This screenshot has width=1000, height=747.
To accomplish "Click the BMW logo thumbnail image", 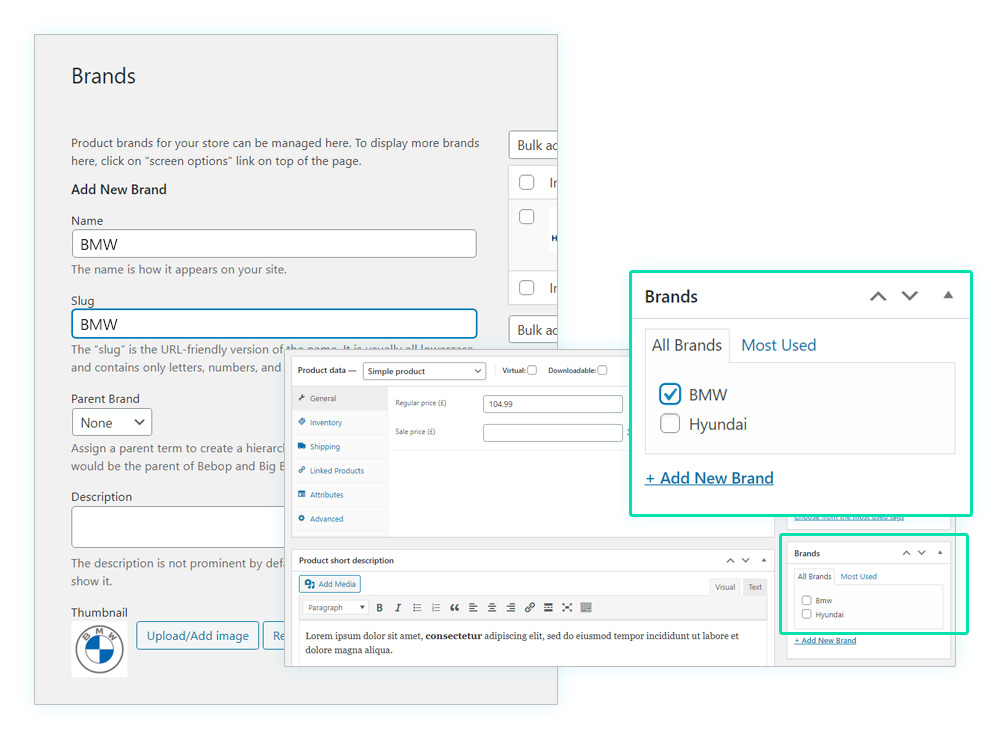I will tap(99, 649).
